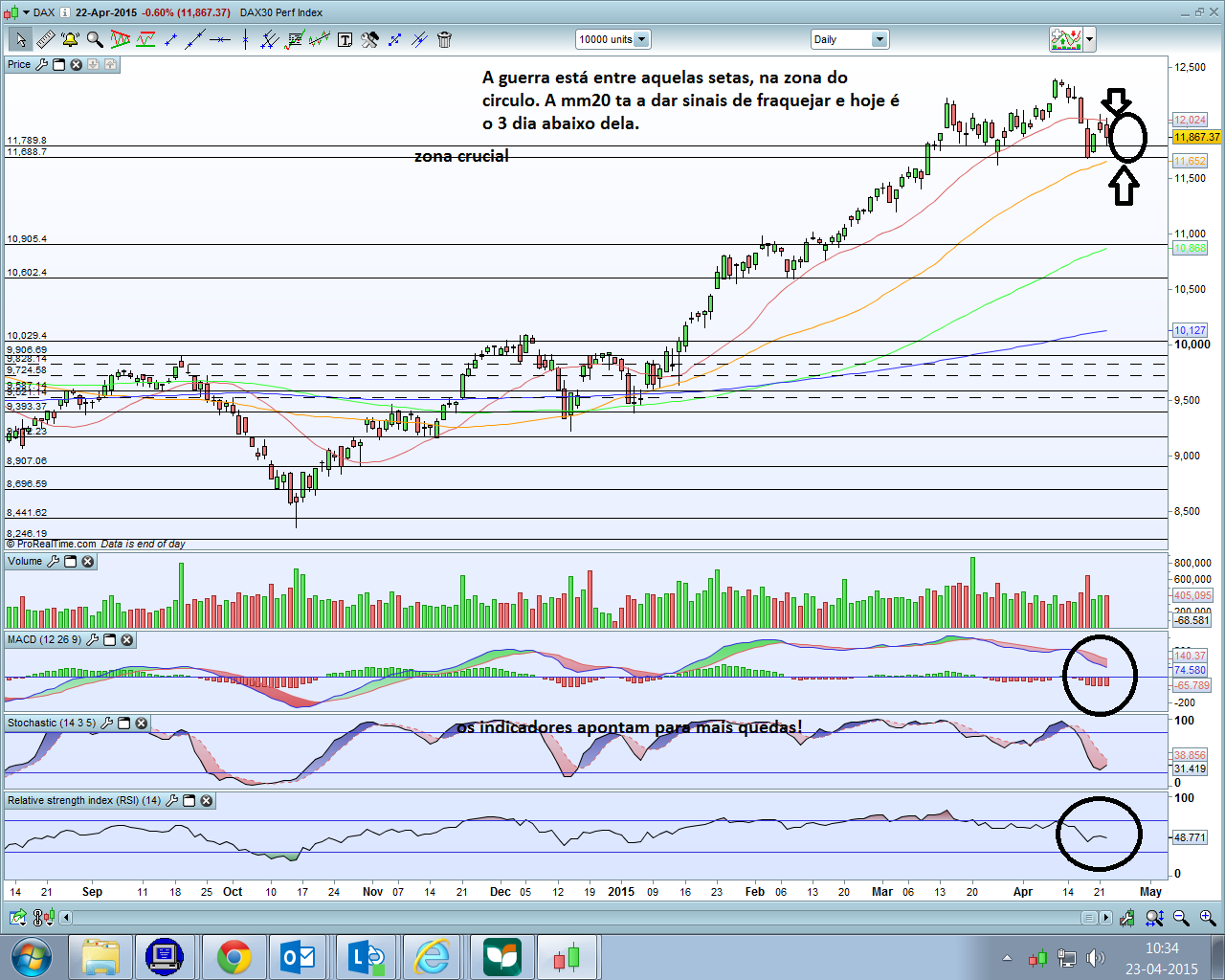This screenshot has width=1225, height=980.
Task: Open Stochastic panel wrench settings
Action: click(106, 723)
